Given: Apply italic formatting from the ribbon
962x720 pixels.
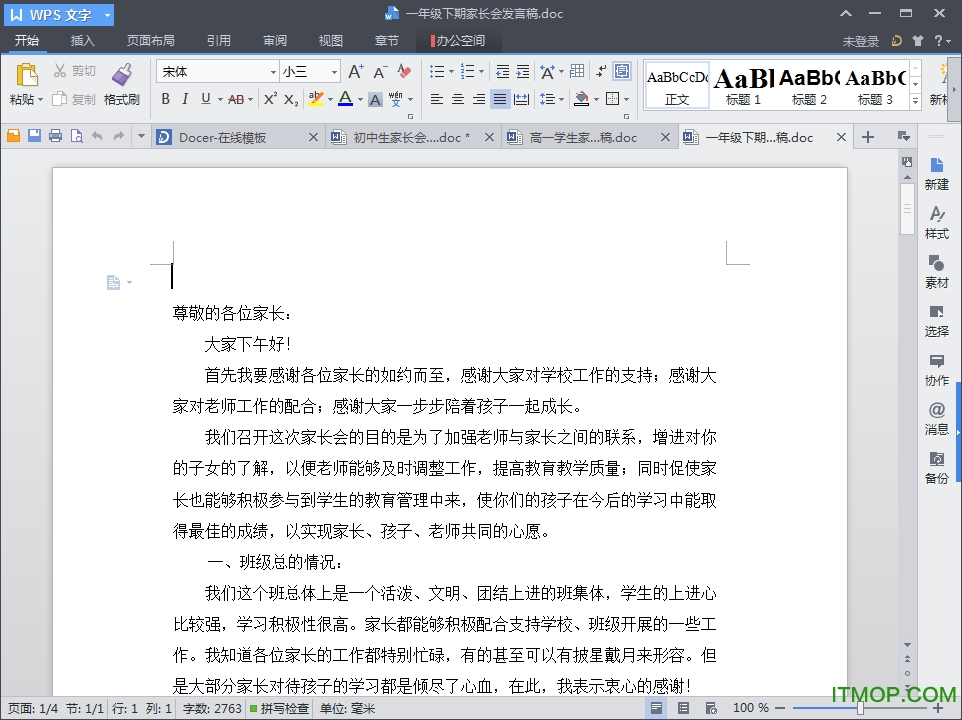Looking at the screenshot, I should (185, 100).
